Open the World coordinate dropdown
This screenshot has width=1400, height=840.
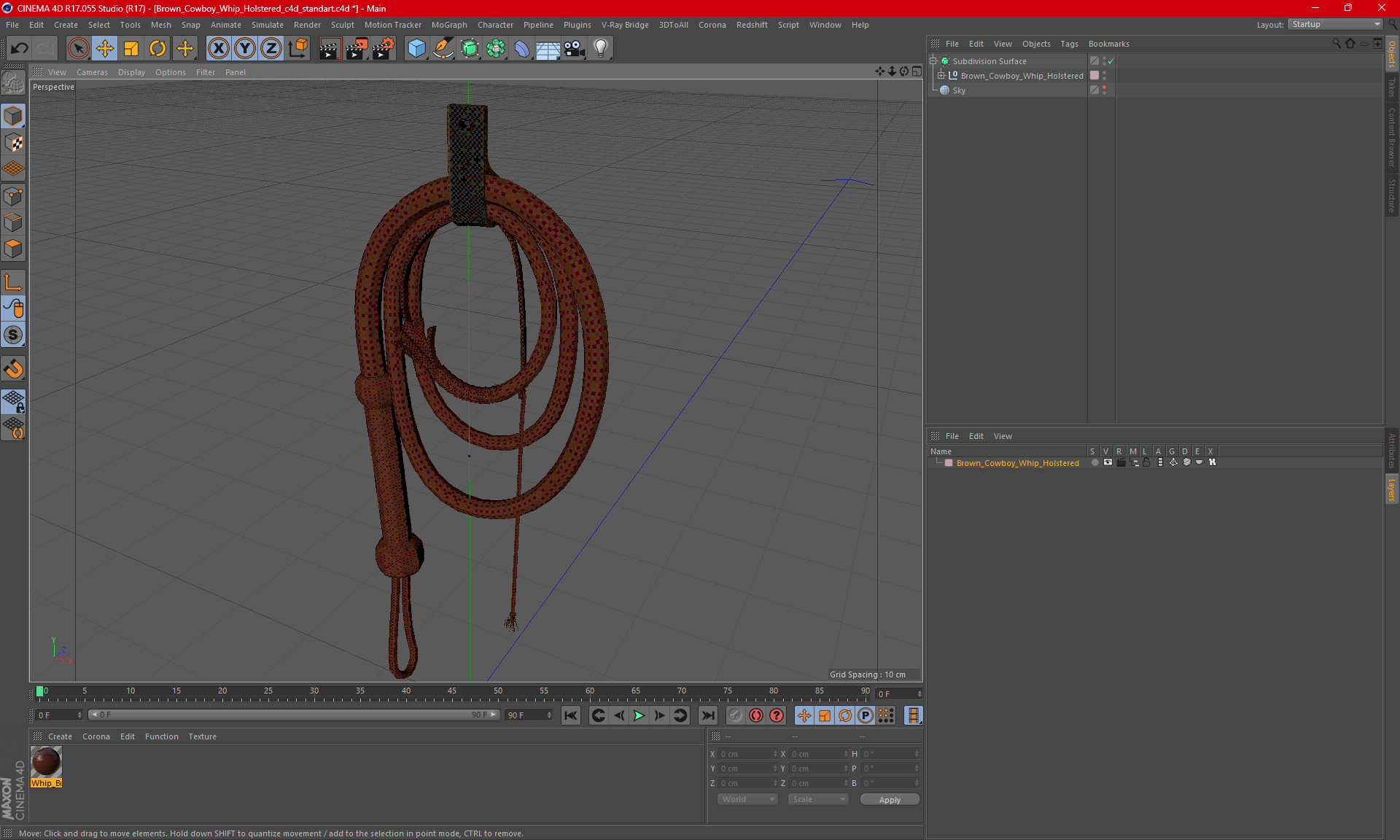click(x=747, y=799)
